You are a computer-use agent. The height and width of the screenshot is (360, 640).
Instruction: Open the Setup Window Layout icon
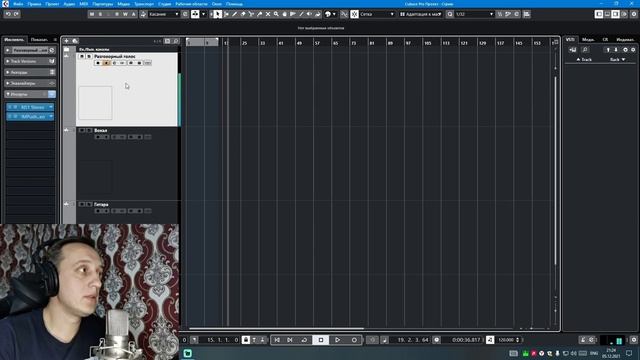tap(624, 14)
